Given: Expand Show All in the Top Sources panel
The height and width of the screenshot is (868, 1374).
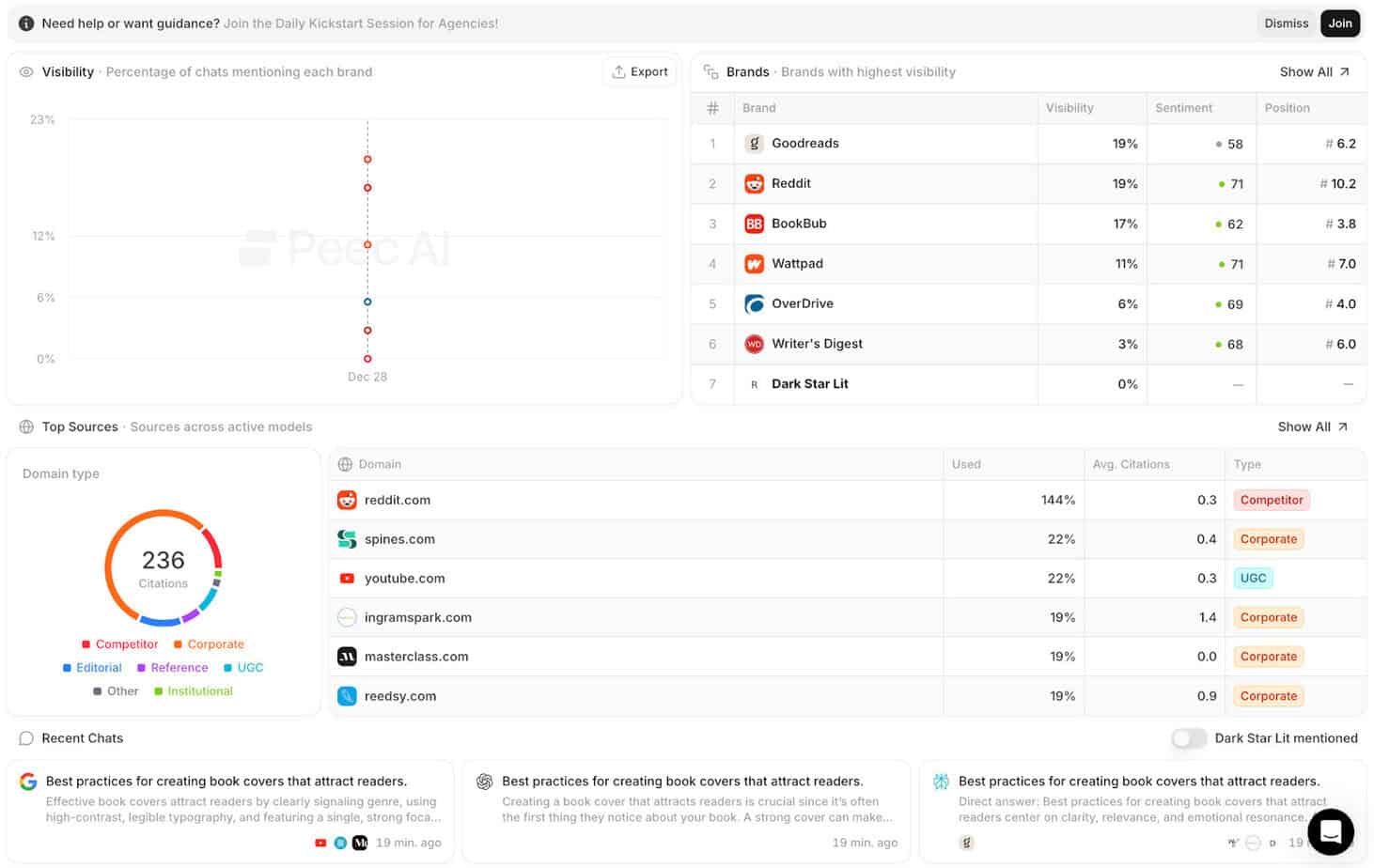Looking at the screenshot, I should click(x=1312, y=426).
